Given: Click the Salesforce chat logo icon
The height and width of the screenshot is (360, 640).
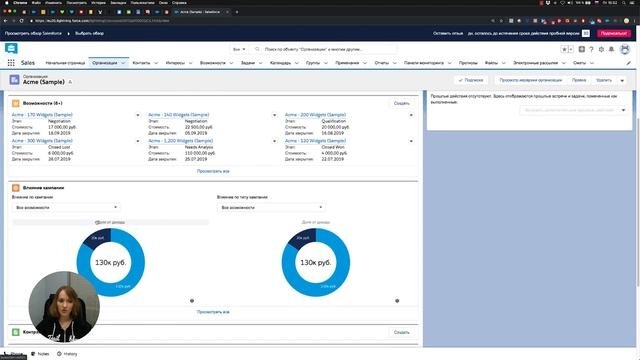Looking at the screenshot, I should (x=11, y=49).
